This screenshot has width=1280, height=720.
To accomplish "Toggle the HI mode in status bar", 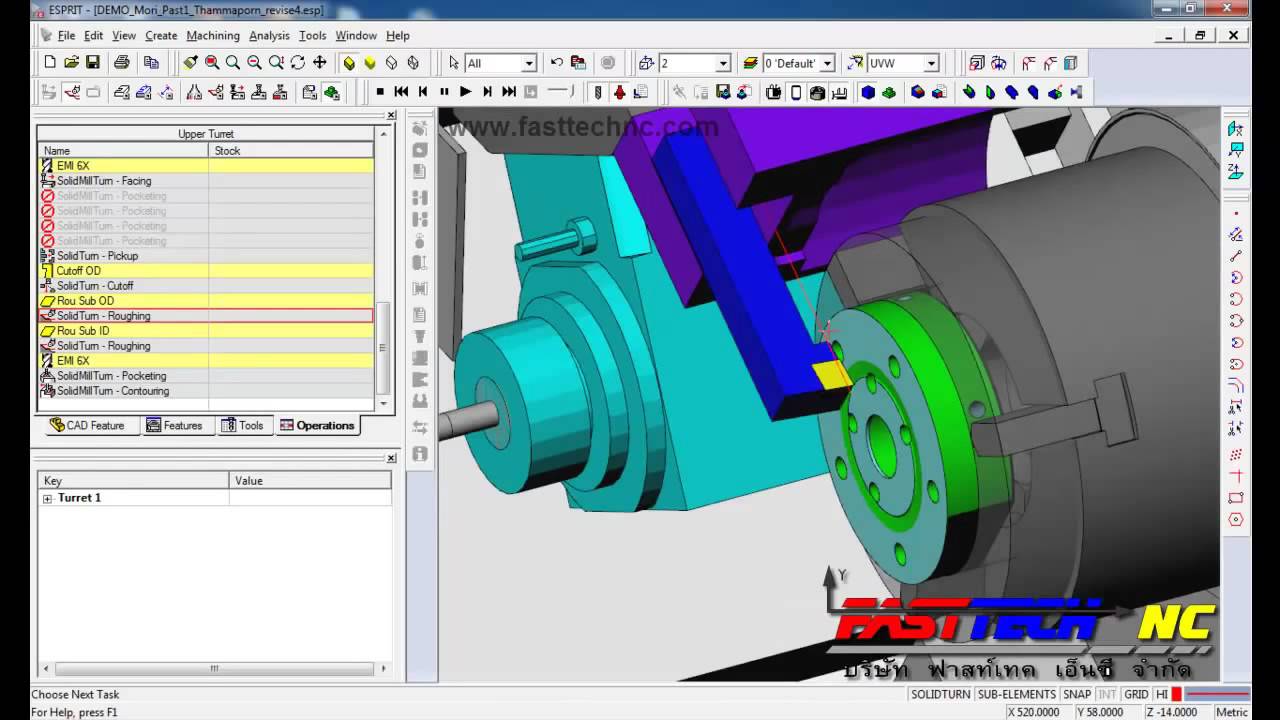I will tap(1161, 694).
